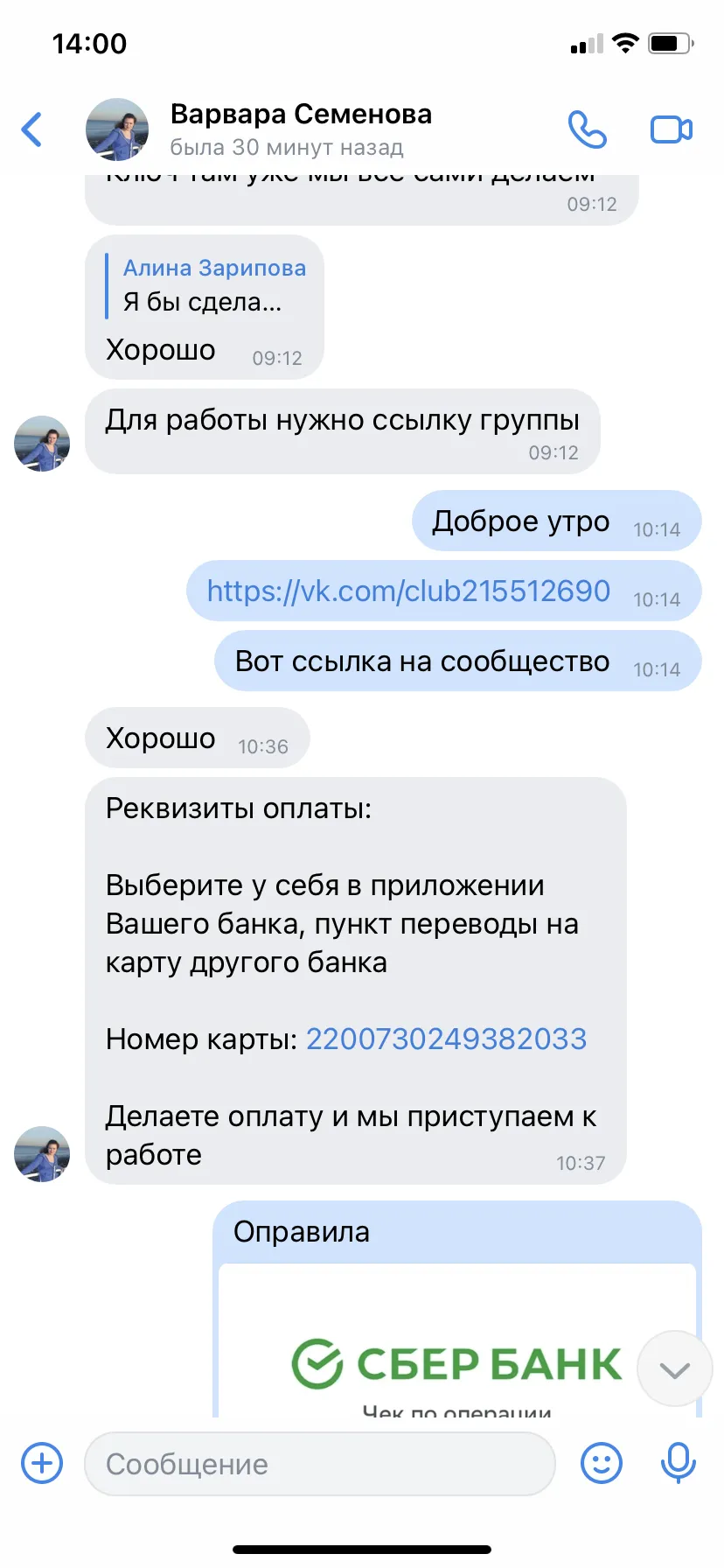Tap the quoted Алина Зарипова reply
Viewport: 724px width, 1568px height.
point(206,285)
